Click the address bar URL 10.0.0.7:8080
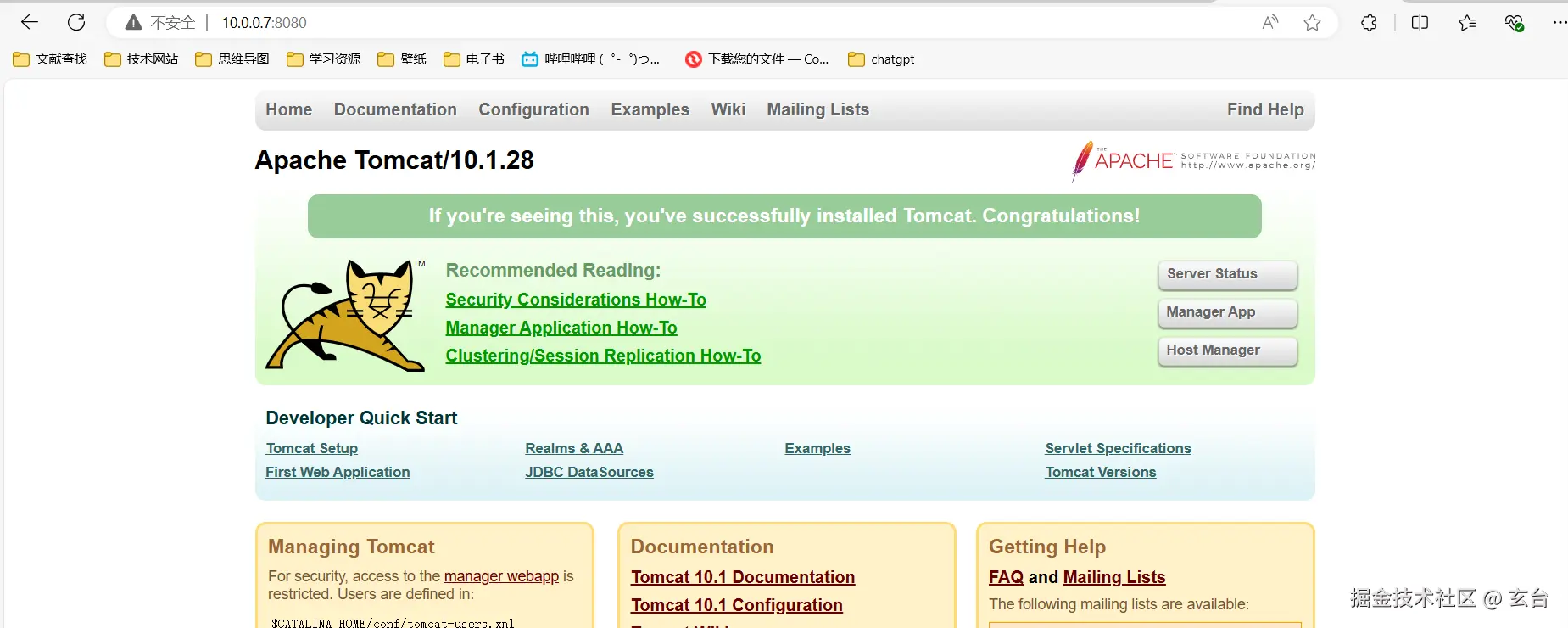1568x628 pixels. [x=265, y=23]
